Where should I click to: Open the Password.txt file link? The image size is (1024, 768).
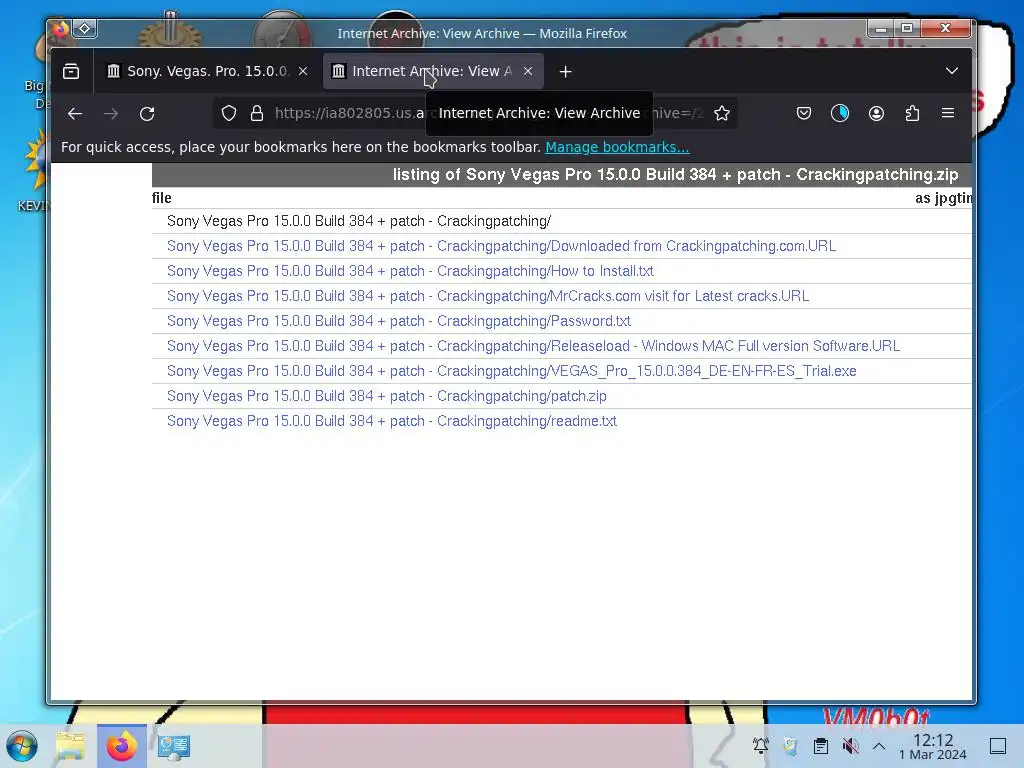click(x=398, y=321)
